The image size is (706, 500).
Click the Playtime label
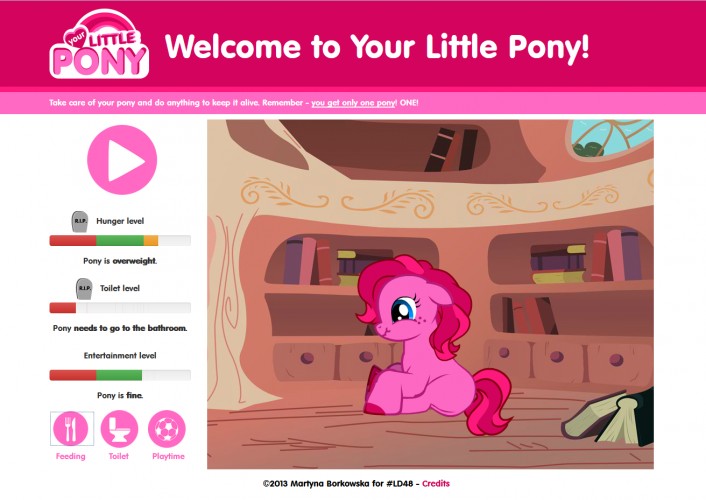(x=168, y=456)
